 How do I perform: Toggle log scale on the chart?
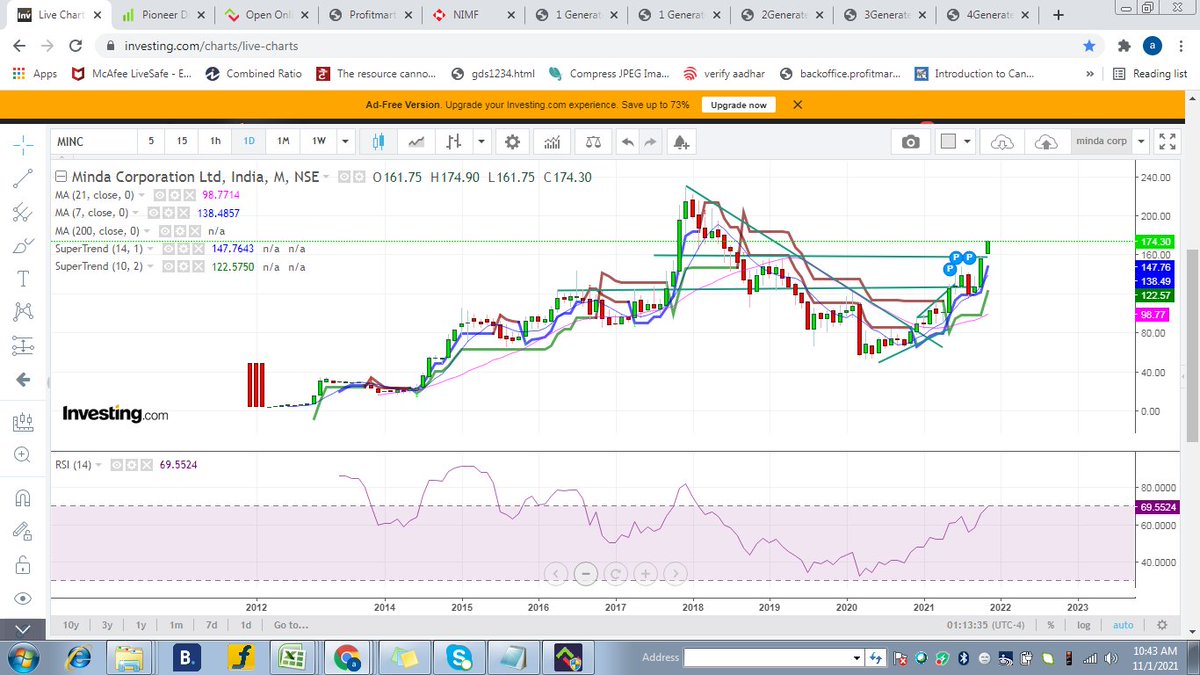[x=1083, y=625]
